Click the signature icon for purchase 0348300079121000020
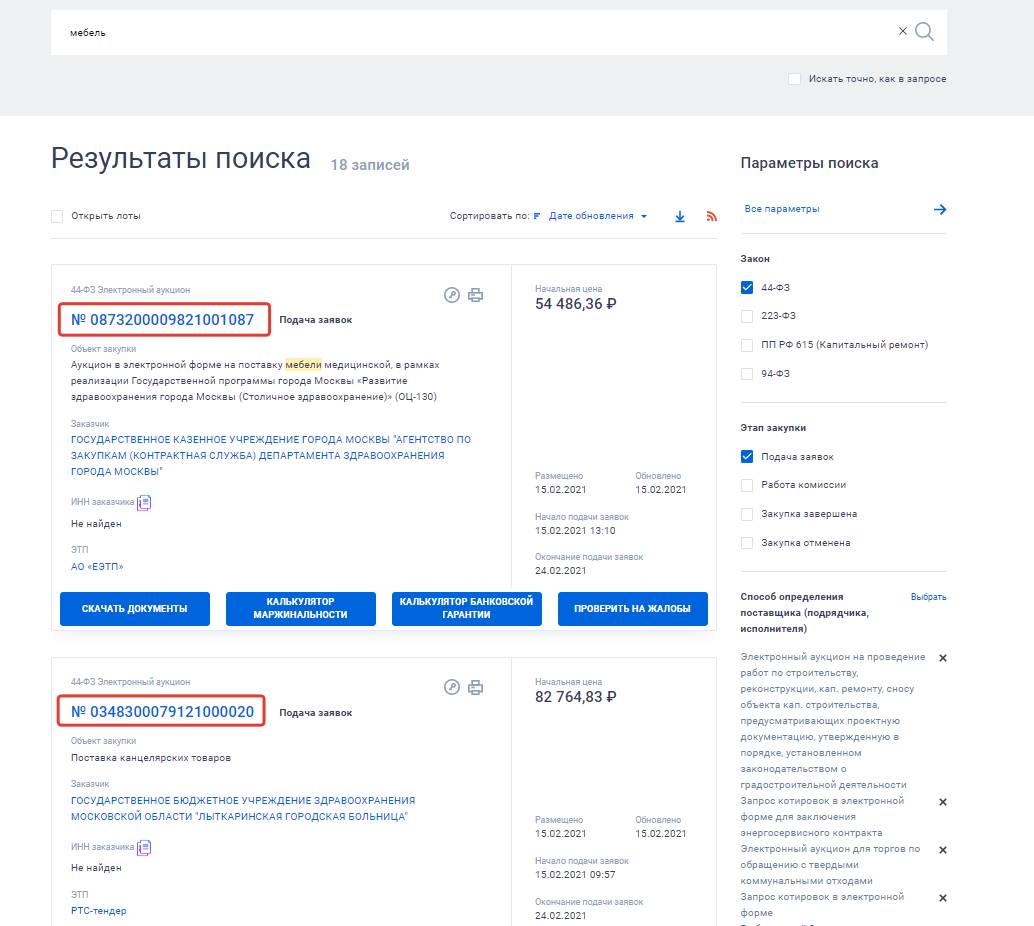 (452, 687)
